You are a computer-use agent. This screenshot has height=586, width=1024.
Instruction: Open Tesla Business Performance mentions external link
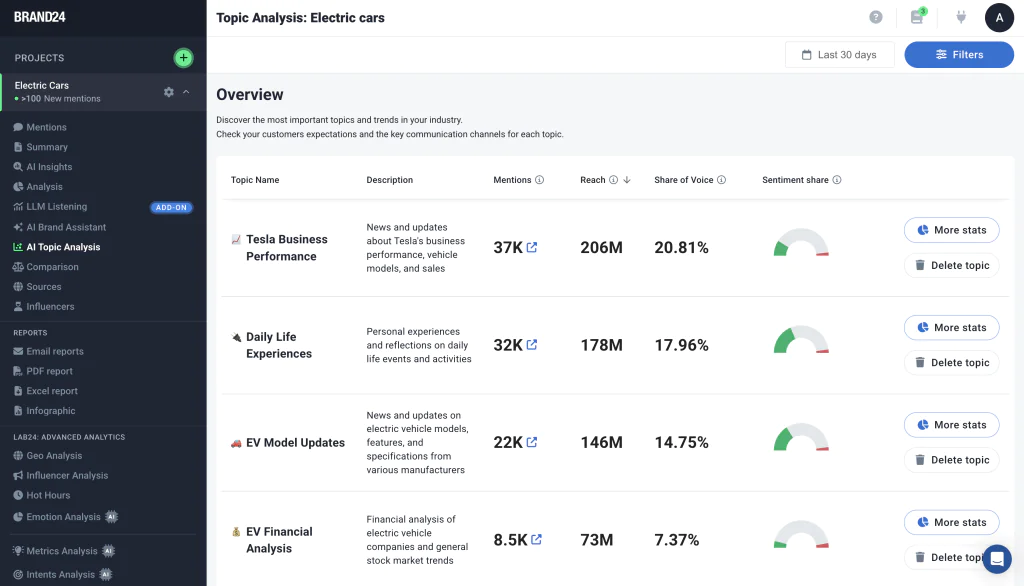click(x=532, y=247)
